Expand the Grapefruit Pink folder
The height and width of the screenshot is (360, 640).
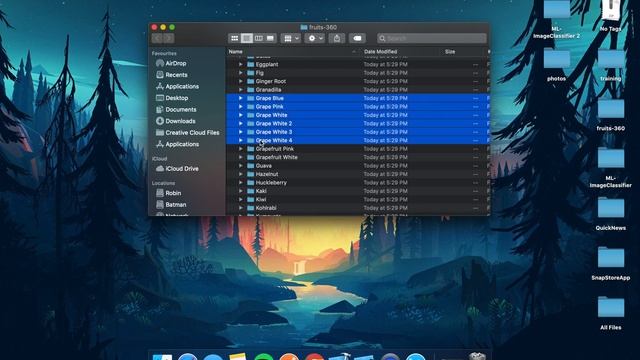(240, 149)
